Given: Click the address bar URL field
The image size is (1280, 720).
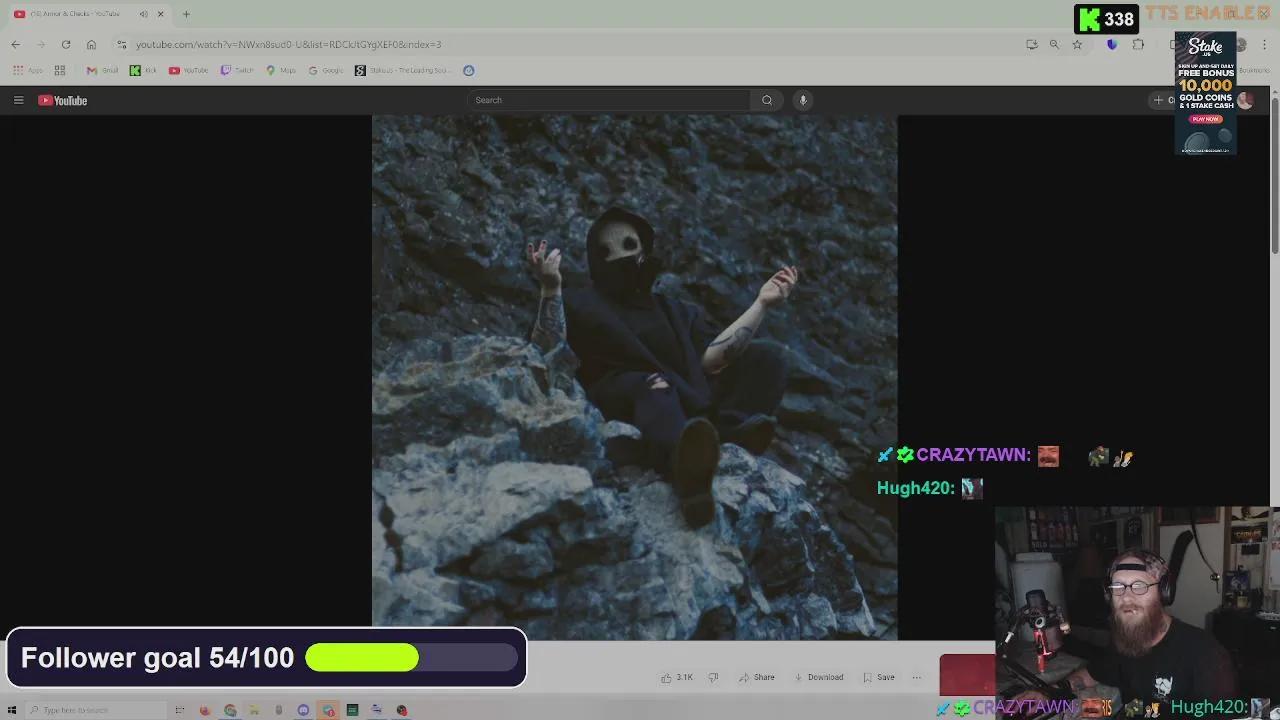Looking at the screenshot, I should [570, 44].
